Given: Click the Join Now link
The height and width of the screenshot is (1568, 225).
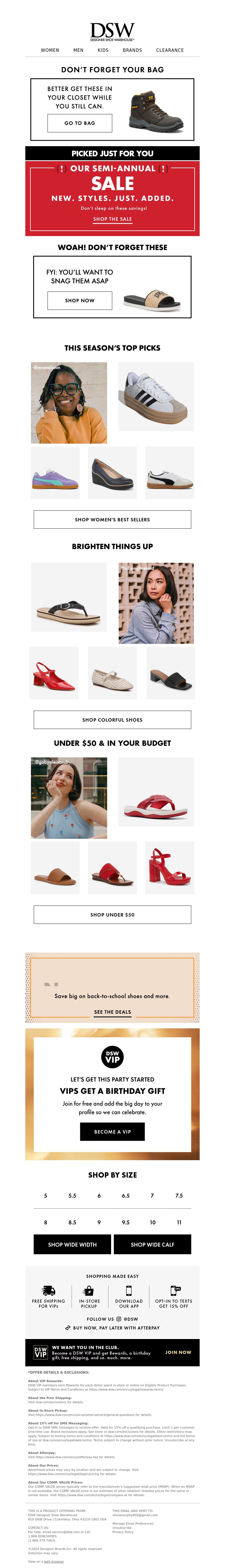Looking at the screenshot, I should (178, 1352).
